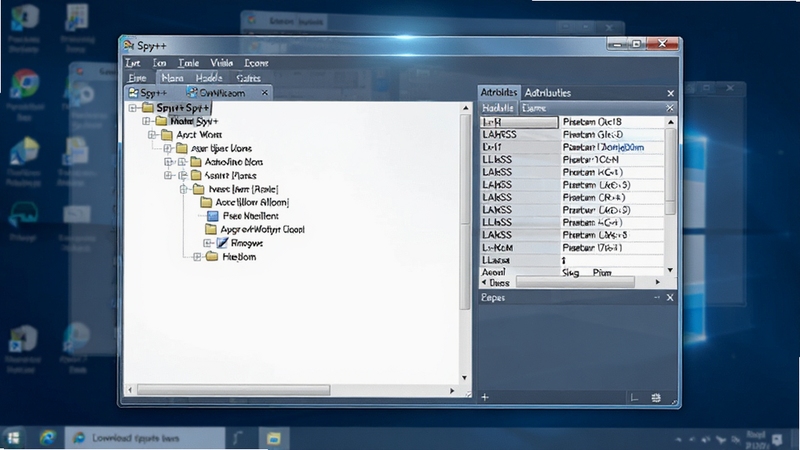Open the 'Lownload' browser task in the taskbar

click(145, 438)
